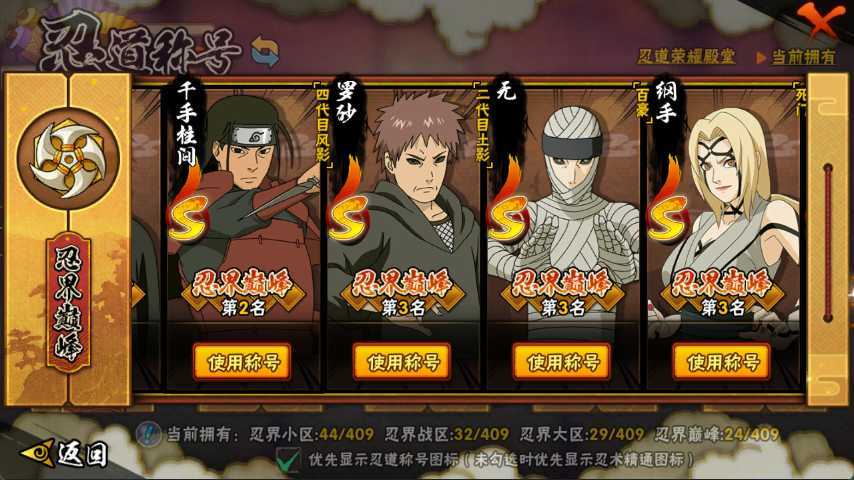Screen dimensions: 854x480
Task: Use title for 罗砂 card
Action: (402, 362)
